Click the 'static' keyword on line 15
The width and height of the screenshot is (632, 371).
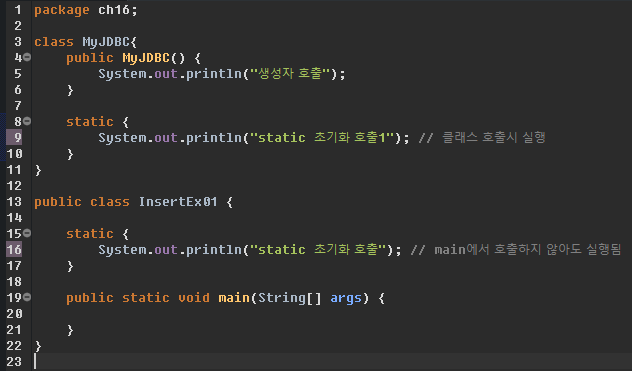coord(90,234)
